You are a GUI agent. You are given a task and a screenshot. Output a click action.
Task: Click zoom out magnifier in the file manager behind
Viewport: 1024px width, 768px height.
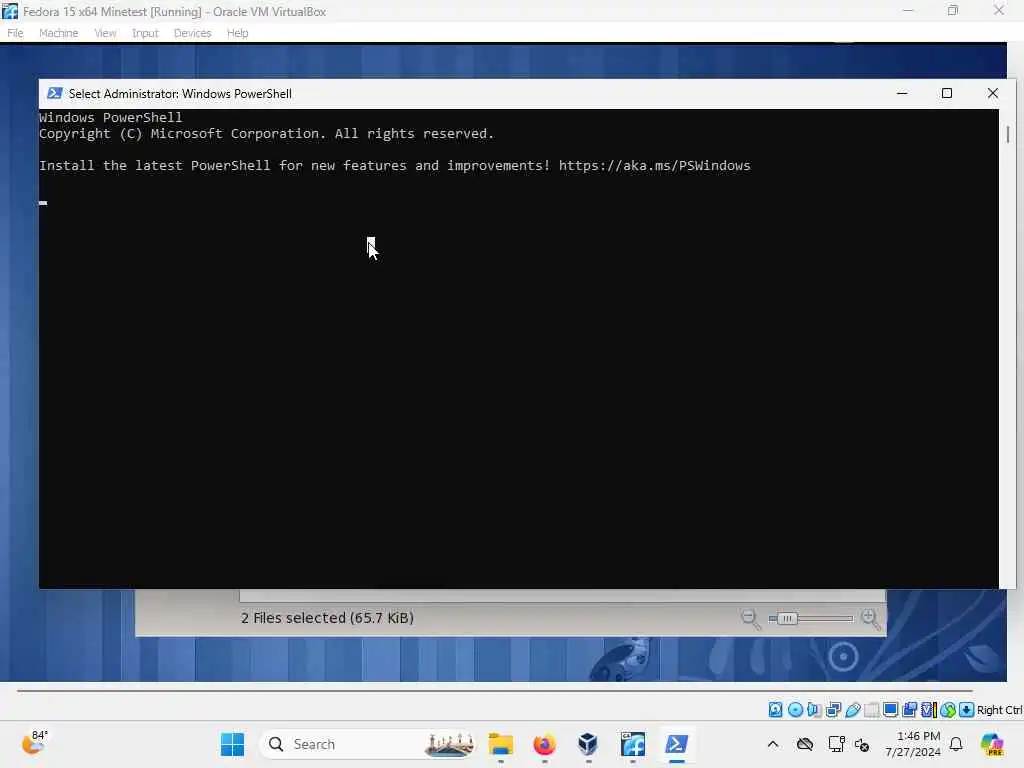tap(750, 618)
